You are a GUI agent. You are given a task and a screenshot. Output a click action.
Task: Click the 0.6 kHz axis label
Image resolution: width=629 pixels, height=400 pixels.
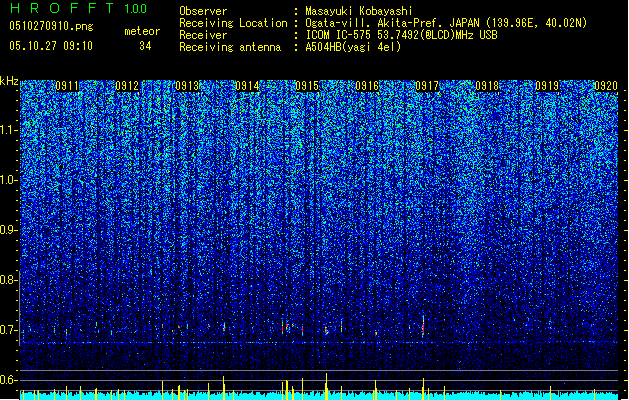(9, 380)
